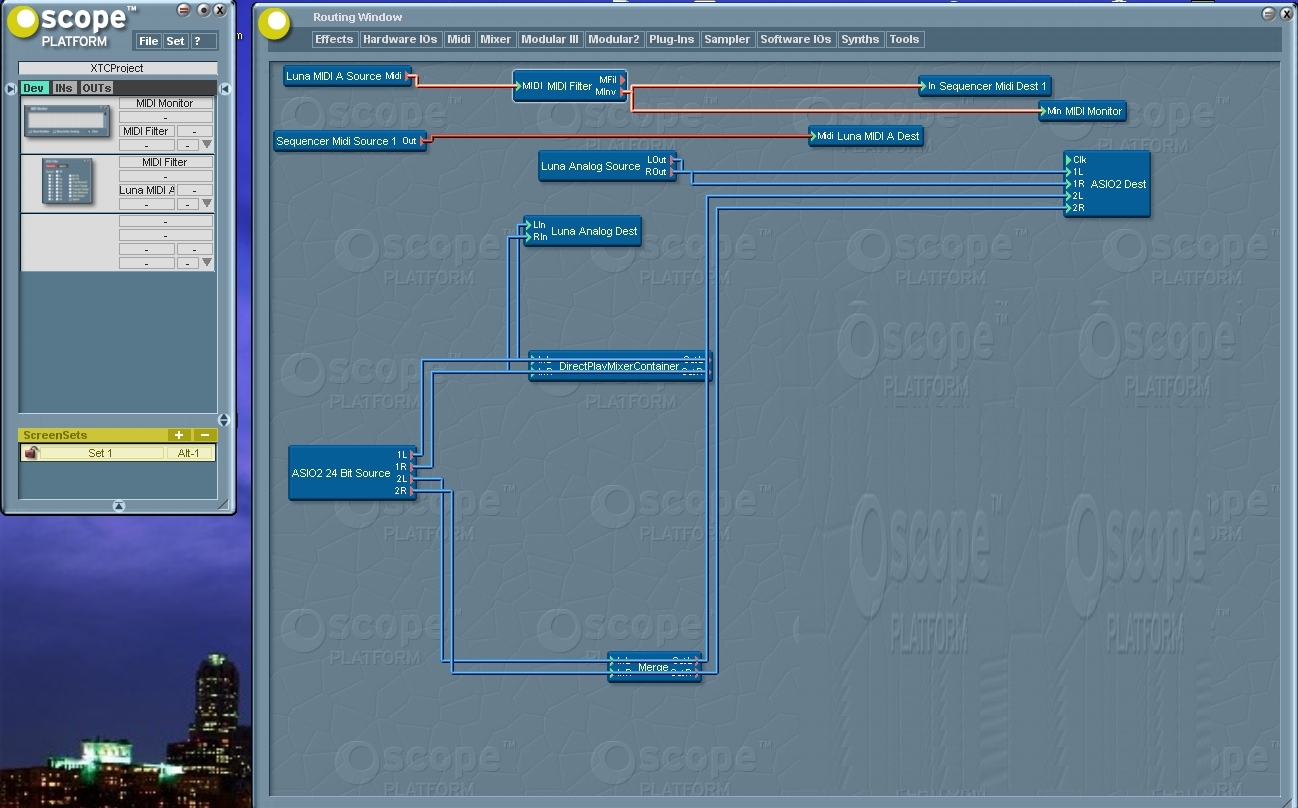Viewport: 1298px width, 808px height.
Task: Click the MIDI Filter module in routing
Action: 569,86
